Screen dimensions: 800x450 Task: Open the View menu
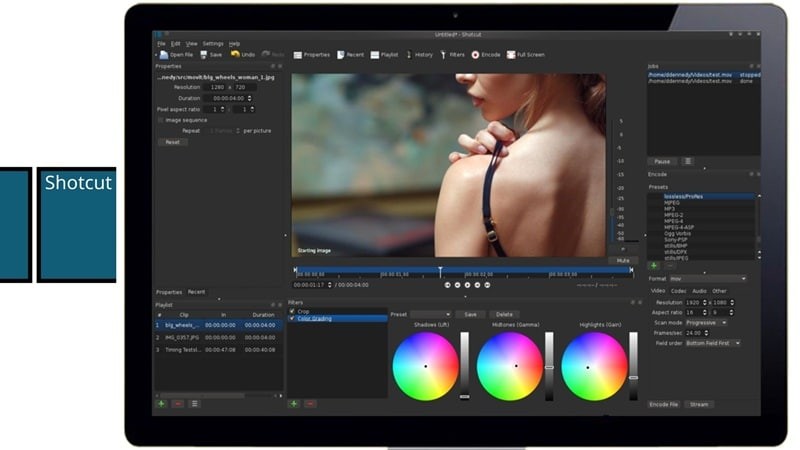191,44
